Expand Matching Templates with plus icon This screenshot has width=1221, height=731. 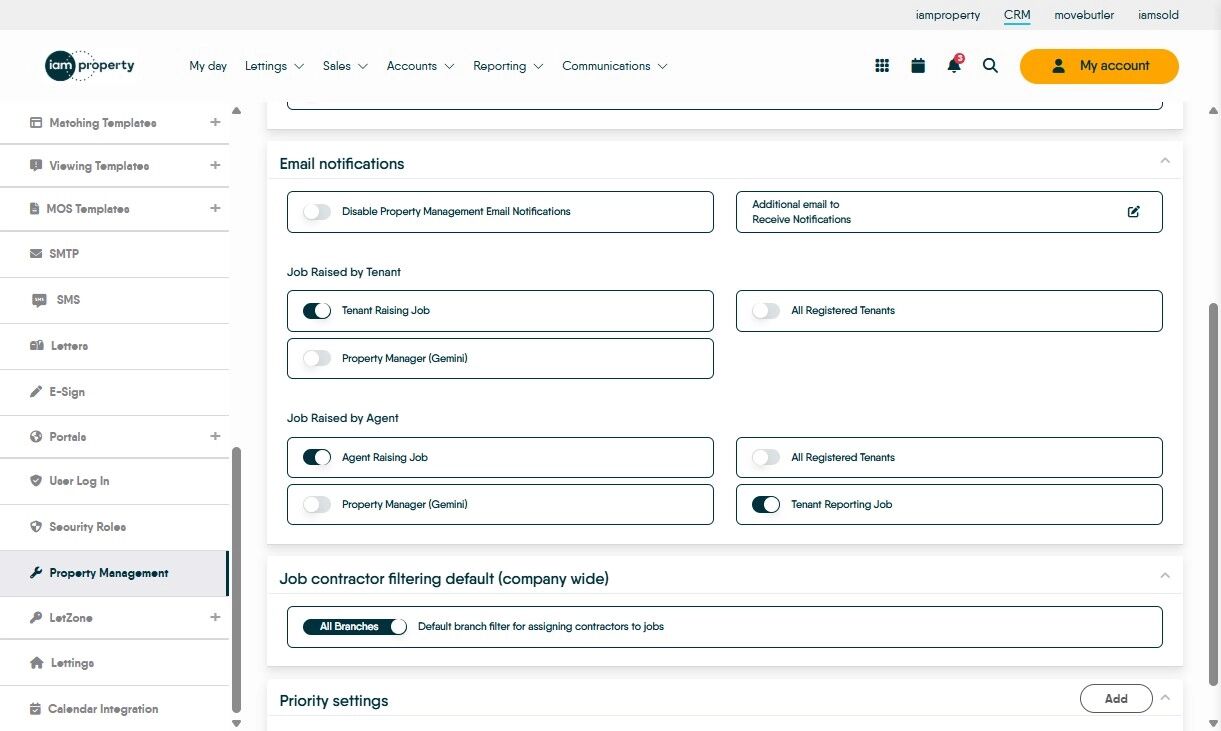pos(215,123)
